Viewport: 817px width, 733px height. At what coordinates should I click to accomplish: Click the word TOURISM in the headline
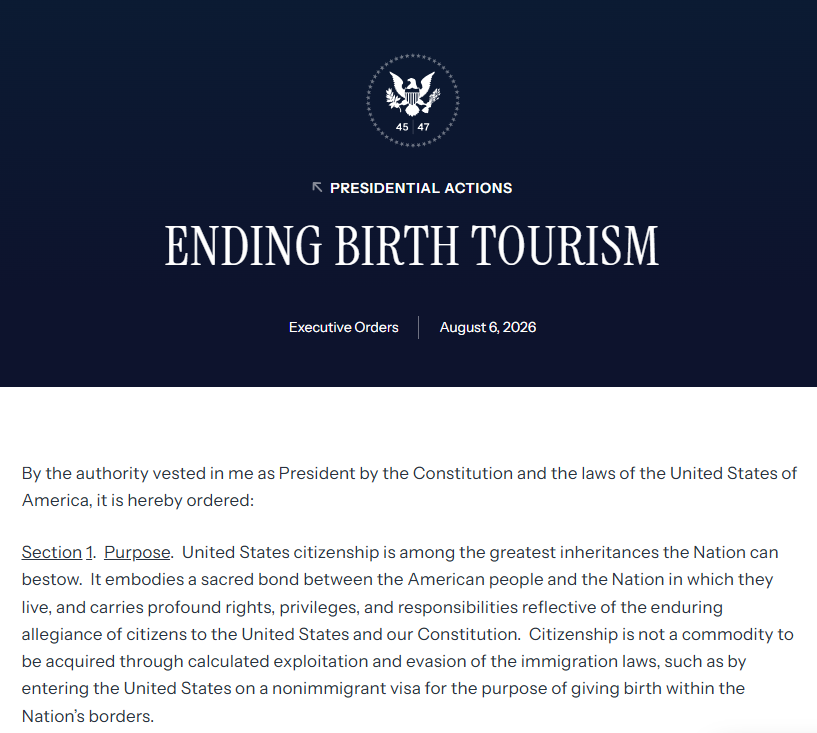[x=565, y=245]
